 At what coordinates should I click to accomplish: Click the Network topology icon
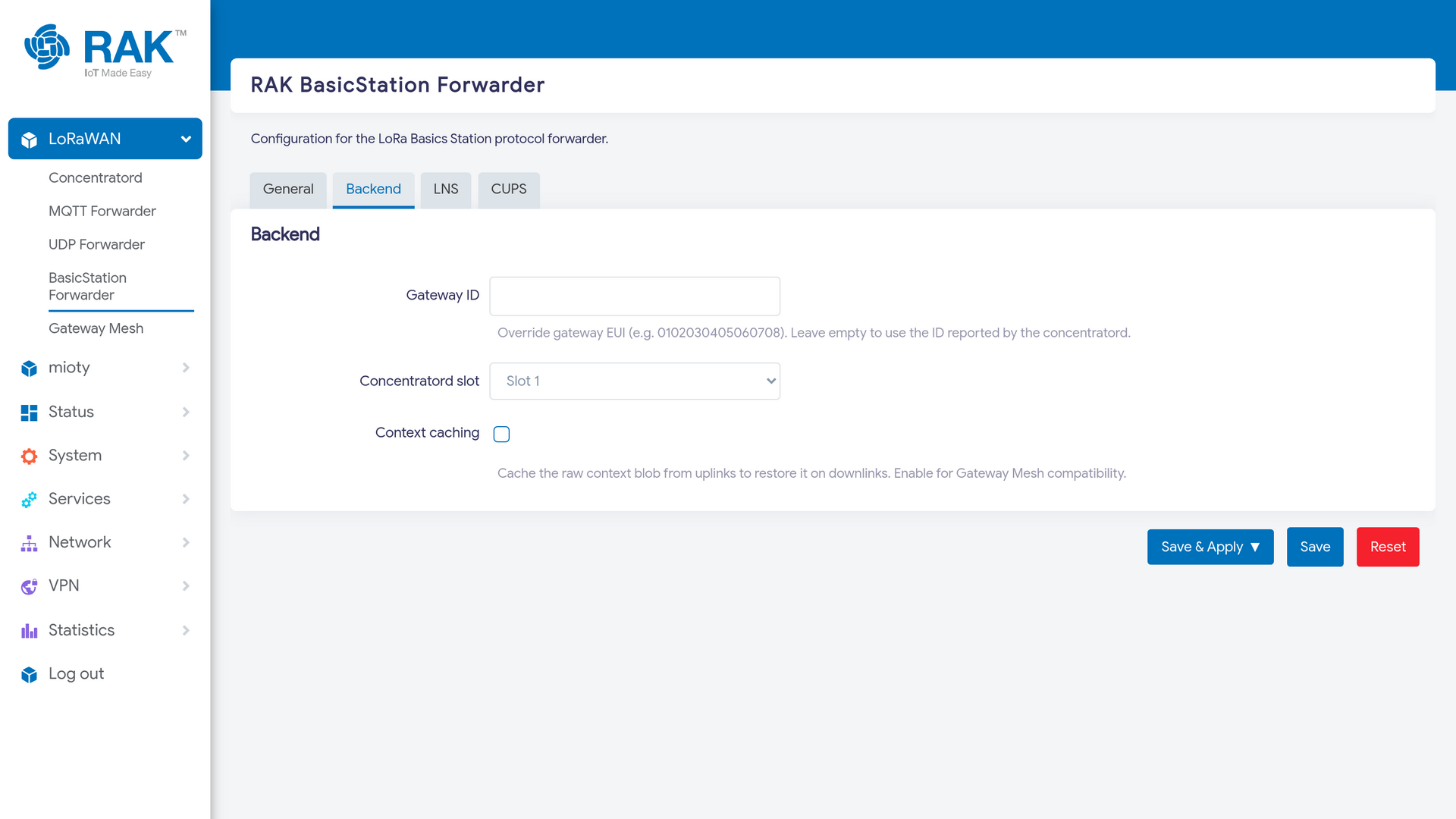click(29, 543)
